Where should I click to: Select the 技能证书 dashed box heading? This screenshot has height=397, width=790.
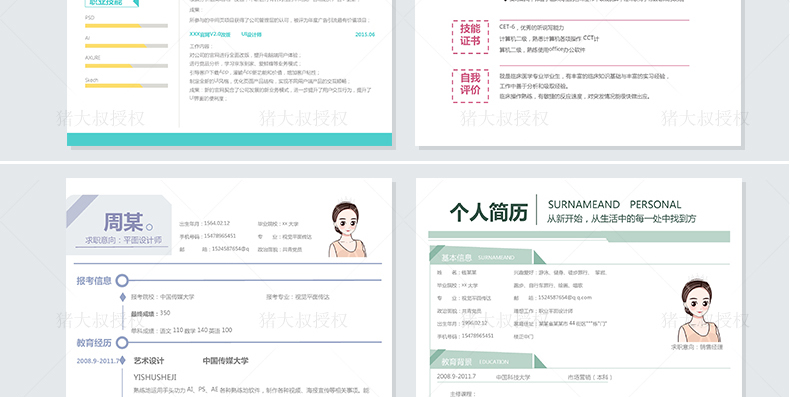(470, 37)
